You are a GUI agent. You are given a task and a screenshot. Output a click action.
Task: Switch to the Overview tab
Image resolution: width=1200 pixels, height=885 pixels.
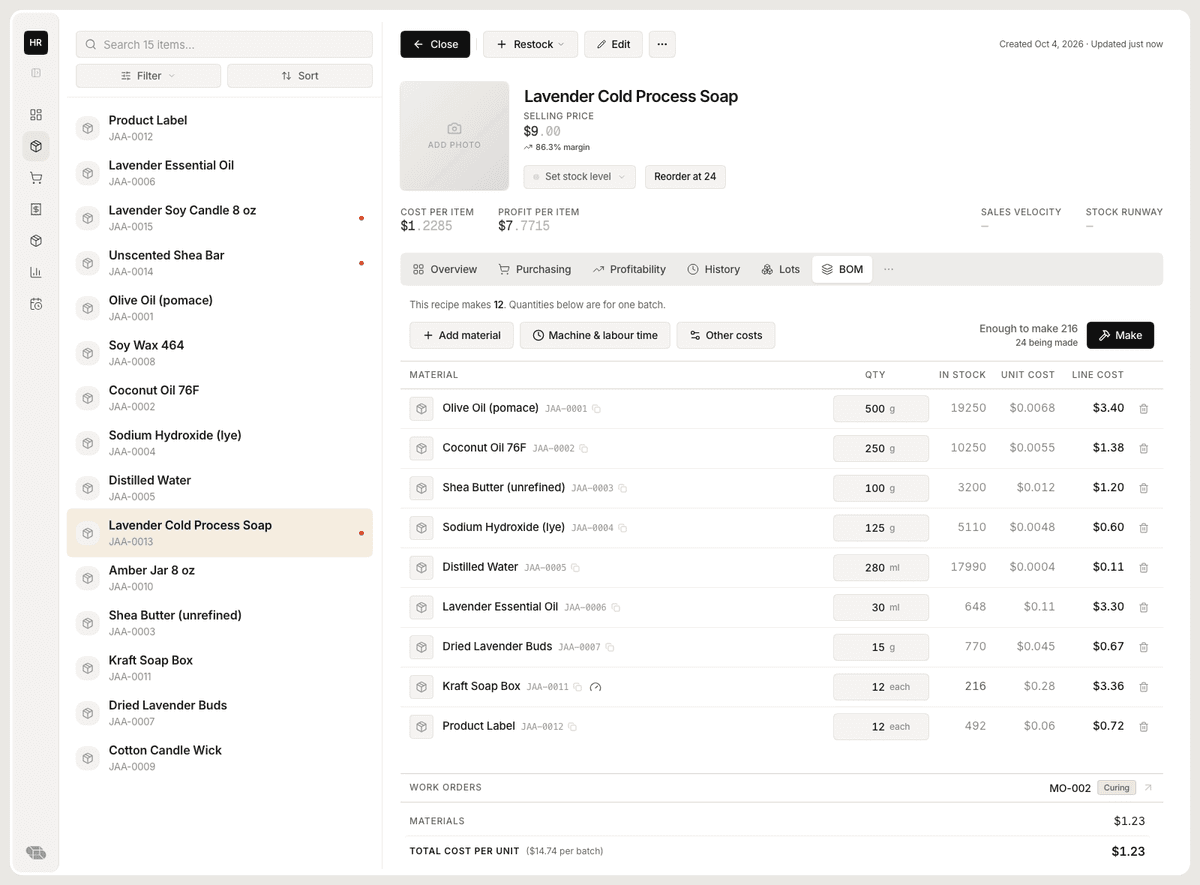coord(445,269)
